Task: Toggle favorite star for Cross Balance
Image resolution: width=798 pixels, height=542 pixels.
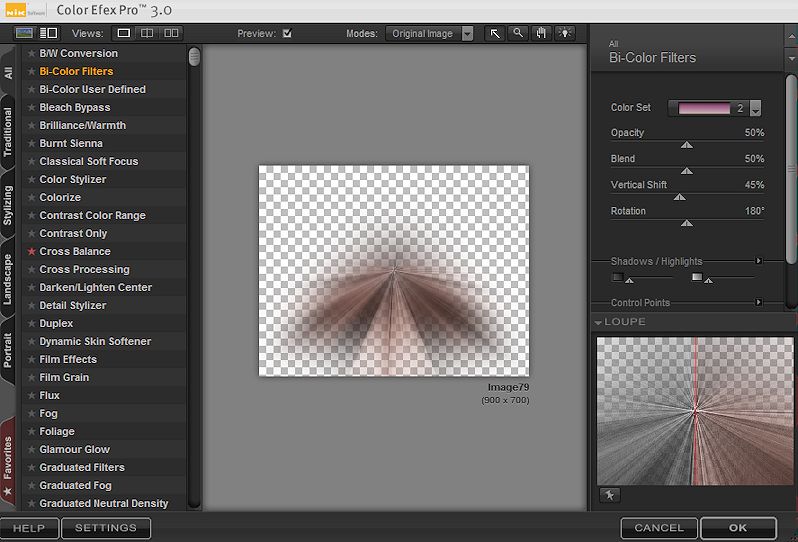Action: 31,252
